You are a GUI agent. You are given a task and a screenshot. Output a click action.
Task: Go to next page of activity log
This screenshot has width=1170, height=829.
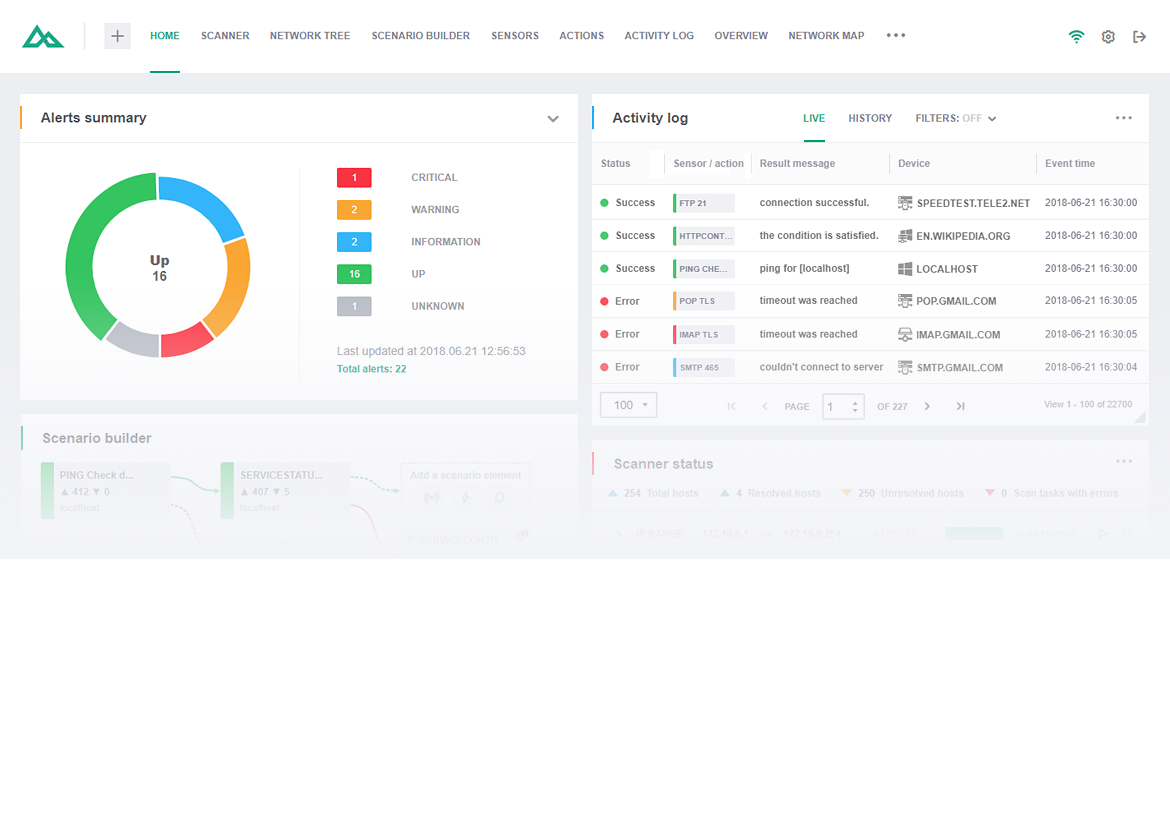click(x=927, y=406)
